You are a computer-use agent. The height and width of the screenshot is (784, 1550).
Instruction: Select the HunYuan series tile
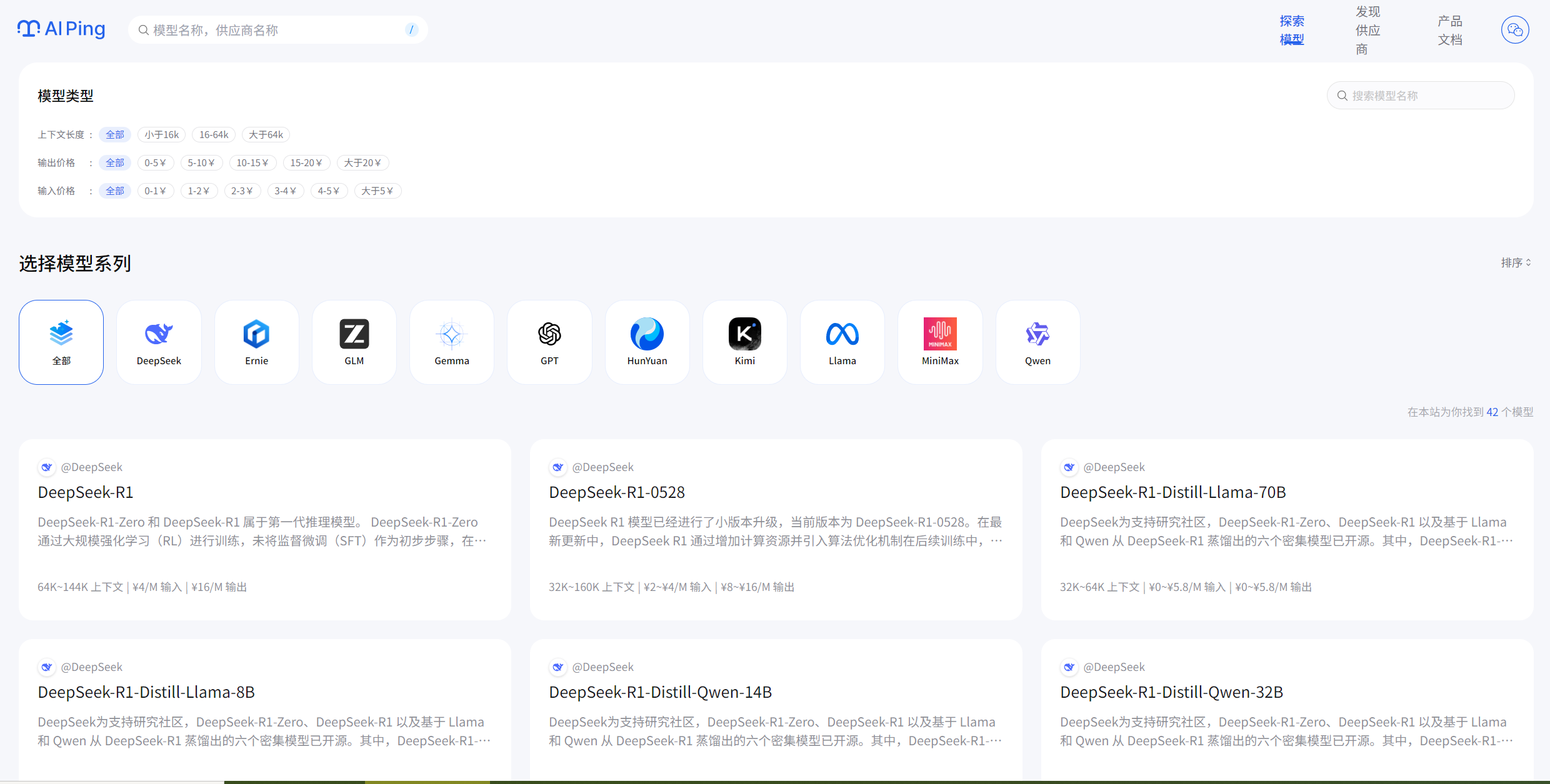tap(647, 342)
